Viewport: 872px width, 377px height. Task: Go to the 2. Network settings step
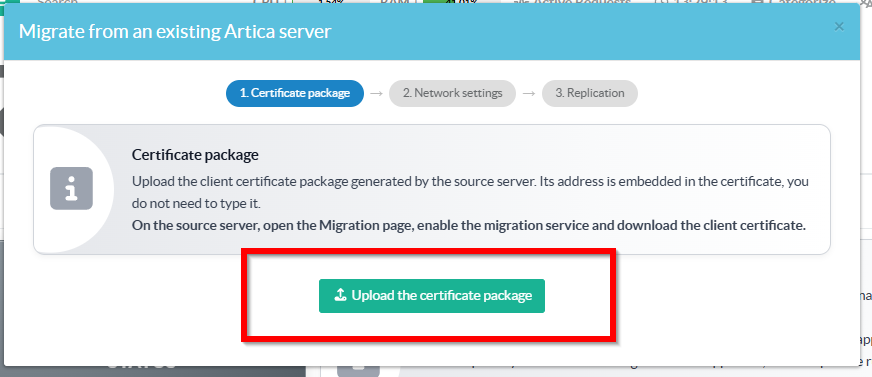(x=452, y=93)
